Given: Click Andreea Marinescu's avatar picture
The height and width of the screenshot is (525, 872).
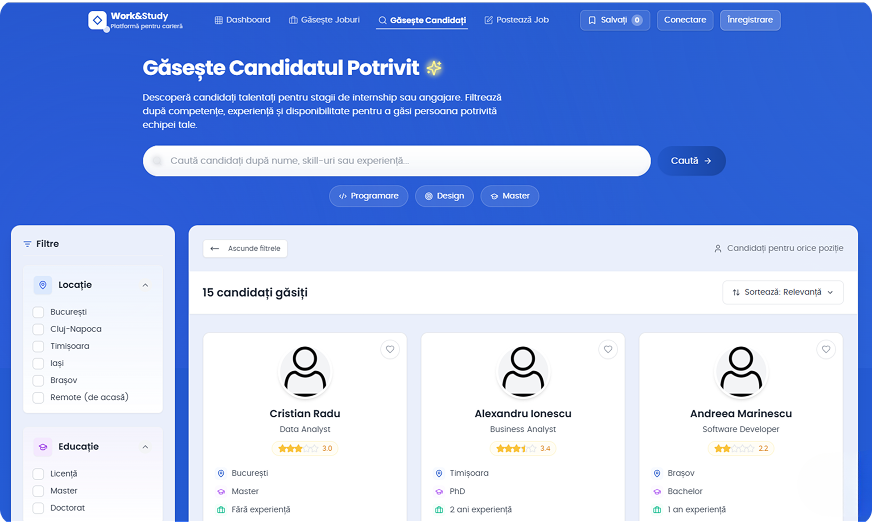Looking at the screenshot, I should [x=741, y=372].
